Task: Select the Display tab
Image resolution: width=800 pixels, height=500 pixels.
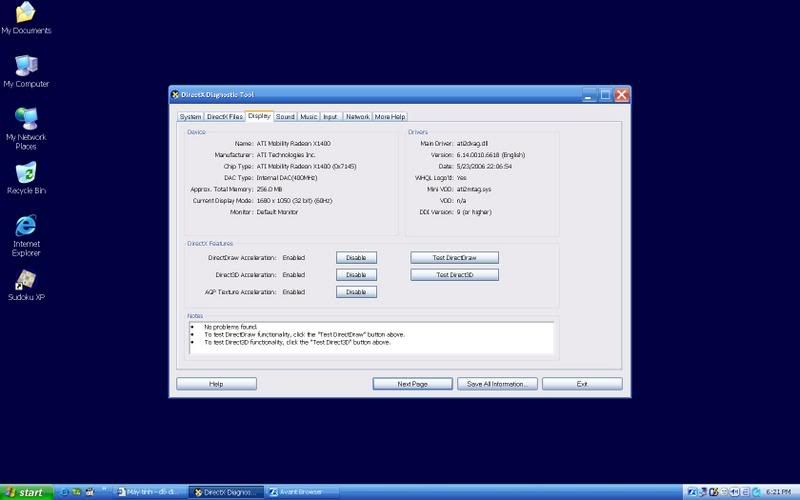Action: pyautogui.click(x=259, y=116)
